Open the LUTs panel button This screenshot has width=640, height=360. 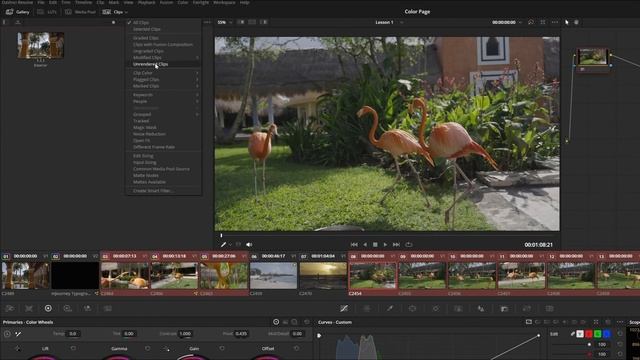coord(47,12)
